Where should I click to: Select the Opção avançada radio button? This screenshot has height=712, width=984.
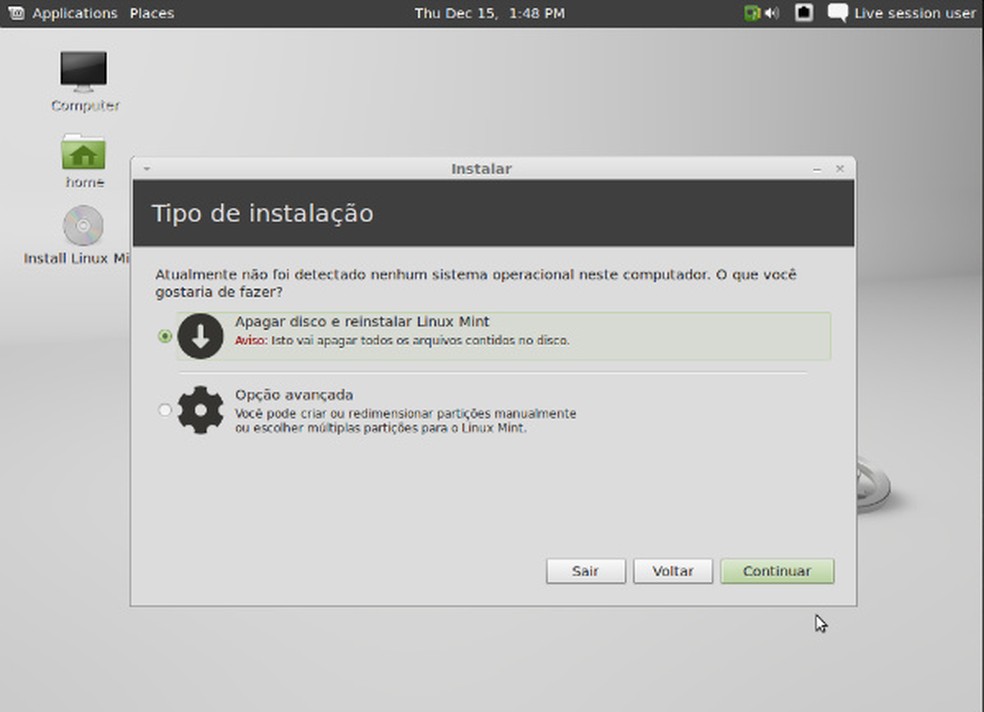point(164,410)
